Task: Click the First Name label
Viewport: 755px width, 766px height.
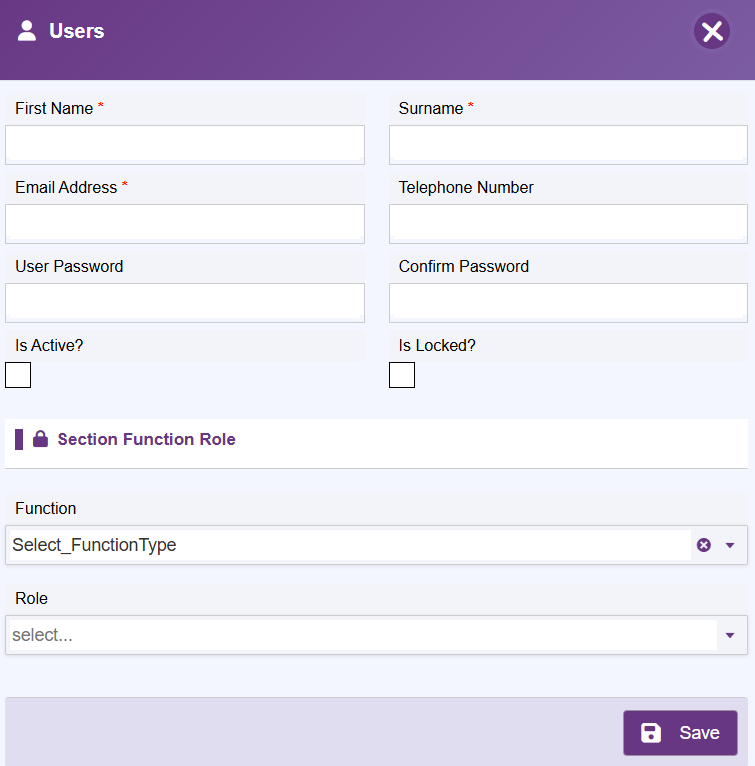Action: click(x=54, y=108)
